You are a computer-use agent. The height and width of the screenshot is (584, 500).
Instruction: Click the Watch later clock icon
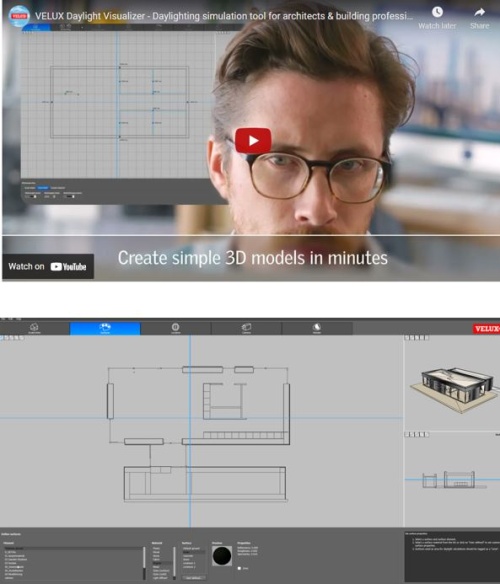437,12
